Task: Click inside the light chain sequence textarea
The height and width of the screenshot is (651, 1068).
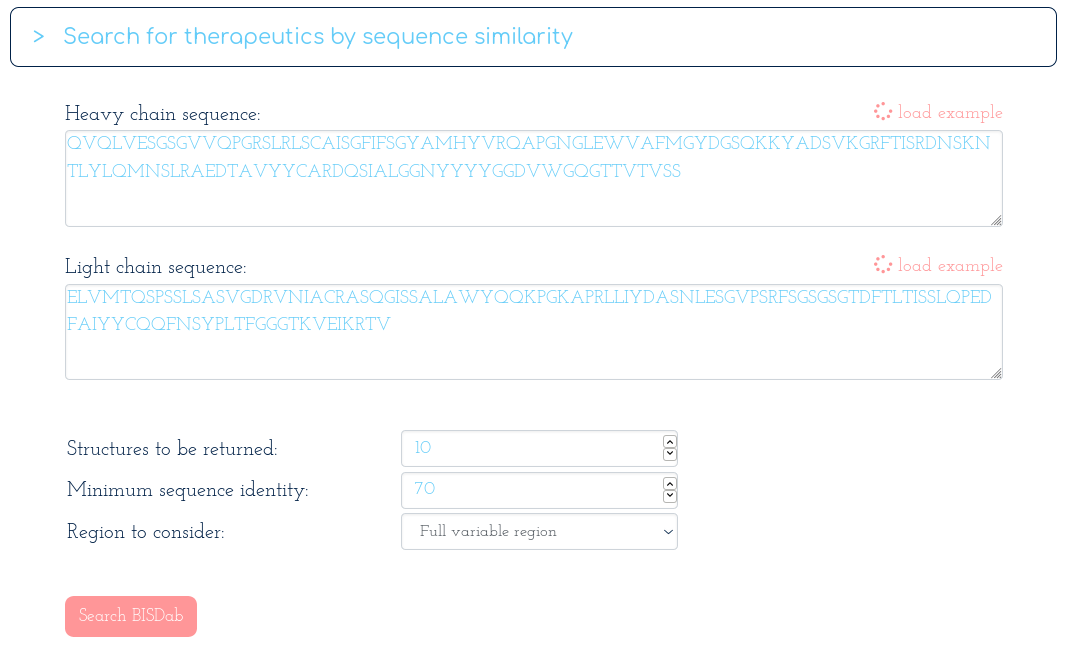Action: click(x=533, y=332)
